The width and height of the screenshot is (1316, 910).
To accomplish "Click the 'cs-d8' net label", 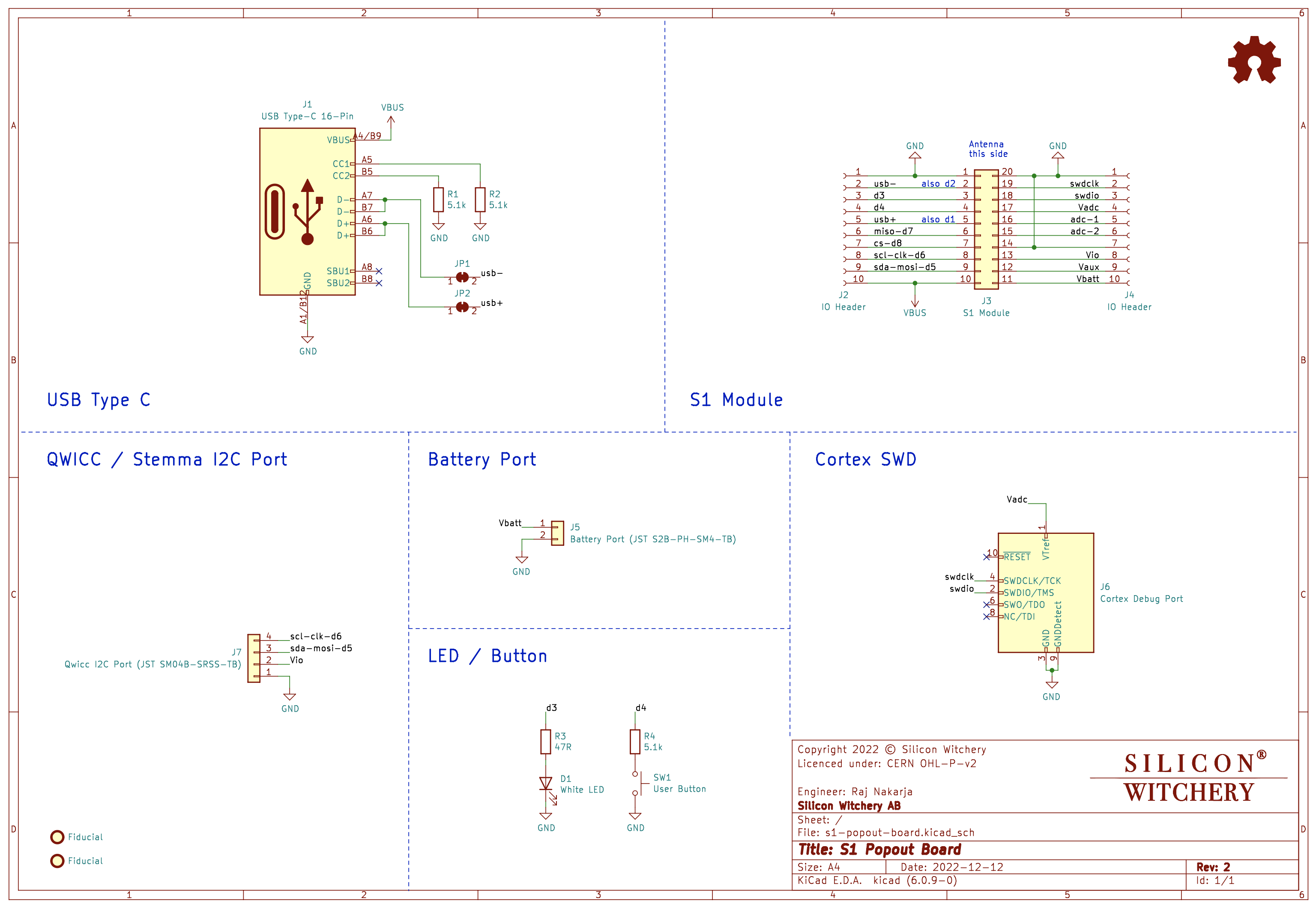I will [888, 243].
